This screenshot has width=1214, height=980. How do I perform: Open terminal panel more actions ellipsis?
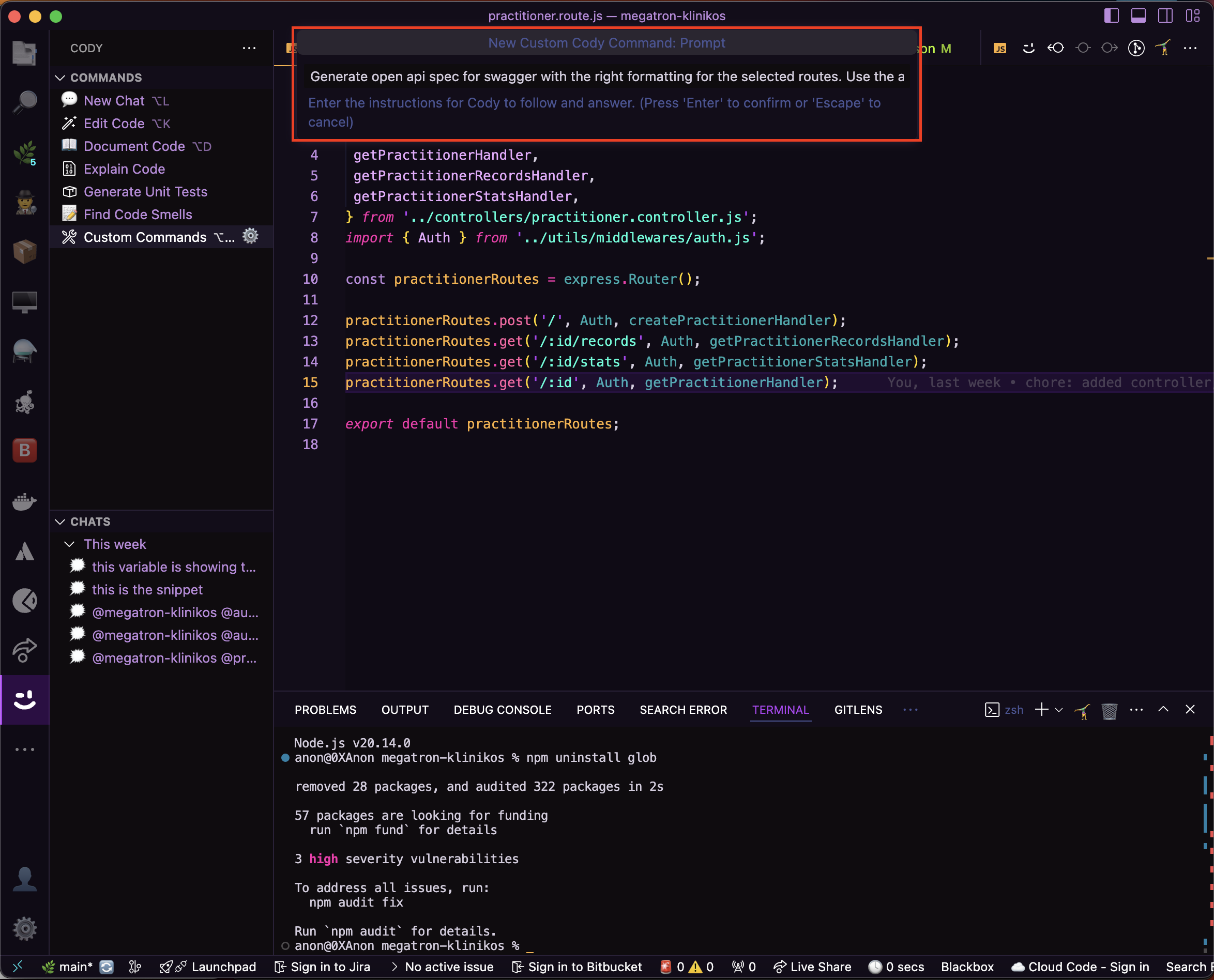coord(1136,710)
